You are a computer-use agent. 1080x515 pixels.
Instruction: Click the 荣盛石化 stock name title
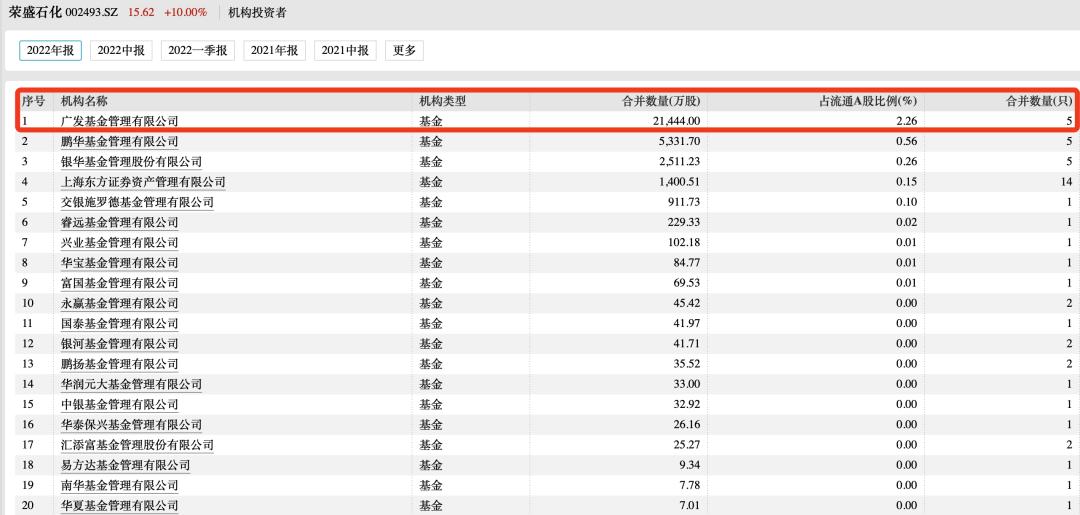(x=35, y=12)
